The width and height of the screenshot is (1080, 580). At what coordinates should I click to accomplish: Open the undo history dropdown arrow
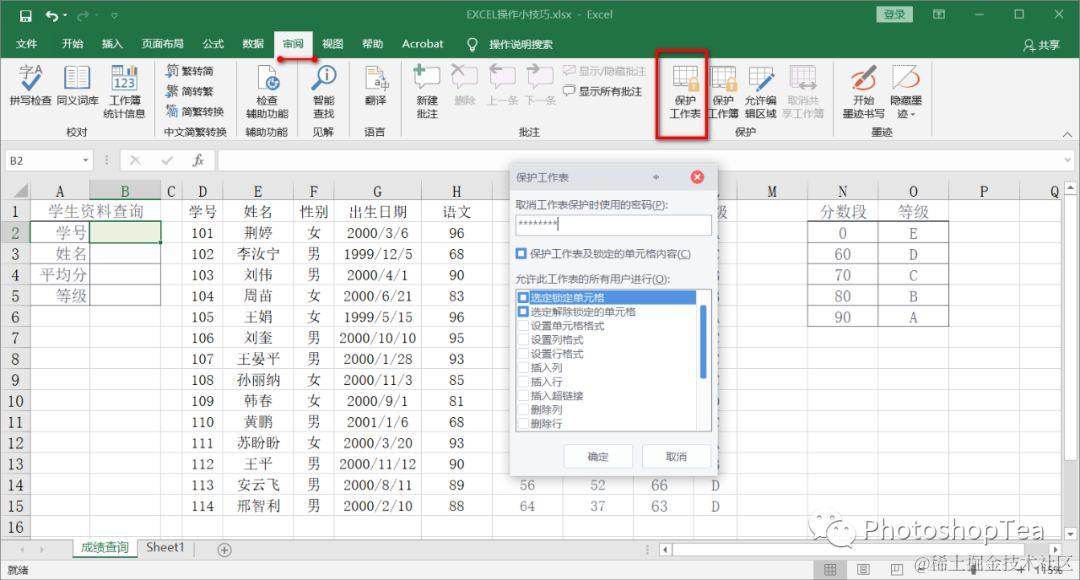tap(65, 15)
